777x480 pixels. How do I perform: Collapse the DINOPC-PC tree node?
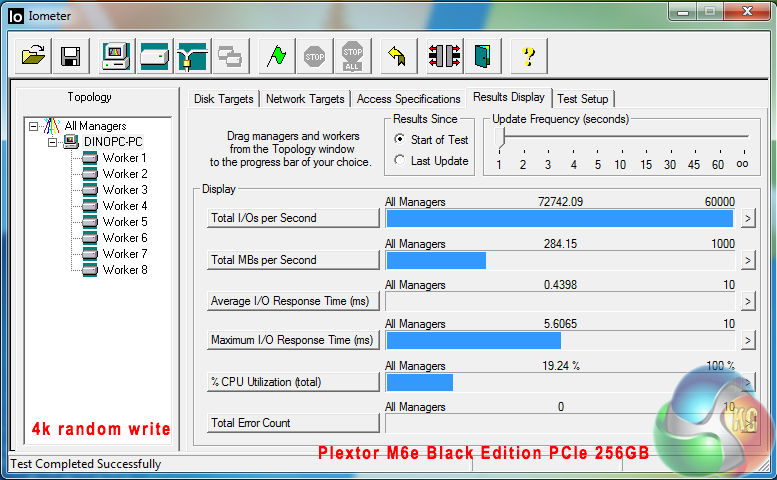click(x=52, y=143)
